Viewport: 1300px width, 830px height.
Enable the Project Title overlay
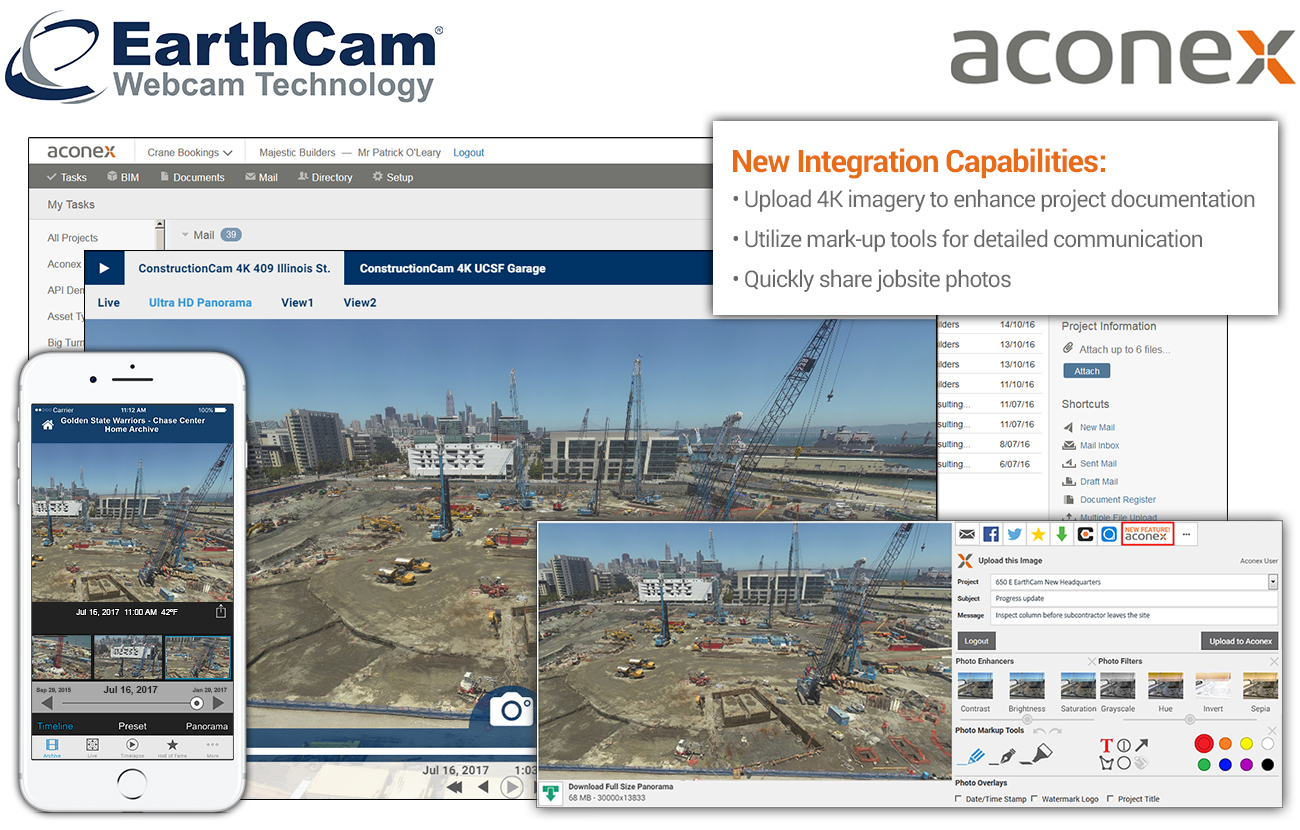coord(1111,799)
